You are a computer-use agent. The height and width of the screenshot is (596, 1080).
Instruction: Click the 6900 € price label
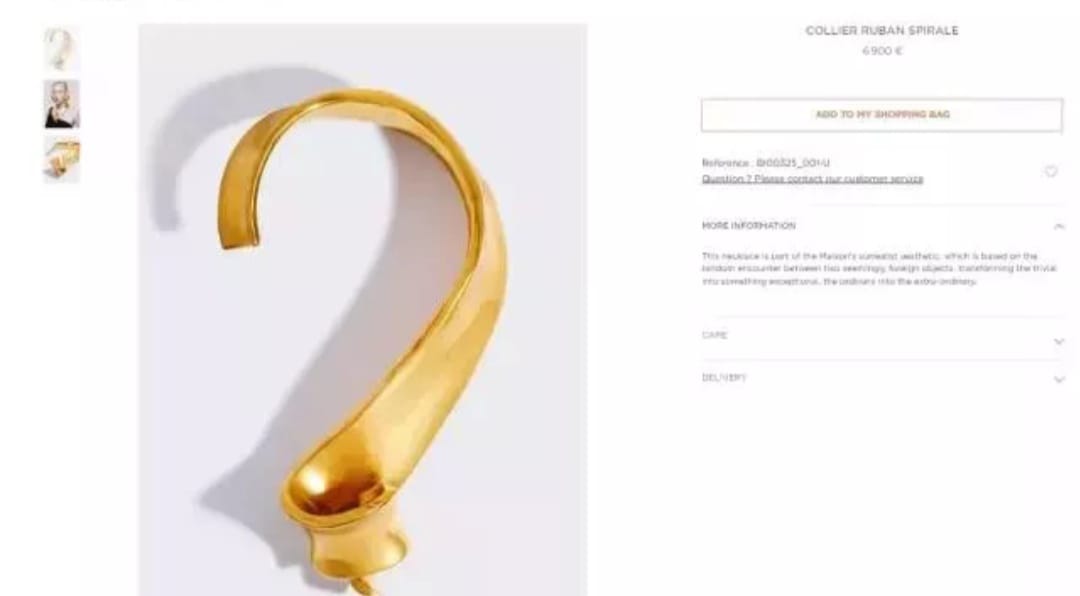click(x=882, y=51)
